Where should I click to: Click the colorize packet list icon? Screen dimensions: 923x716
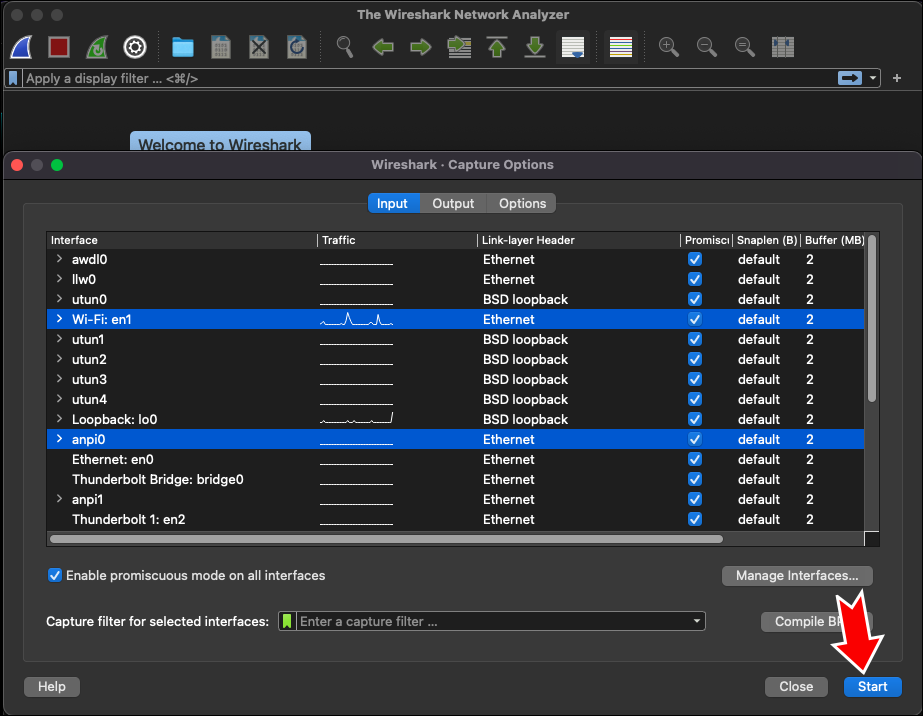pyautogui.click(x=621, y=47)
